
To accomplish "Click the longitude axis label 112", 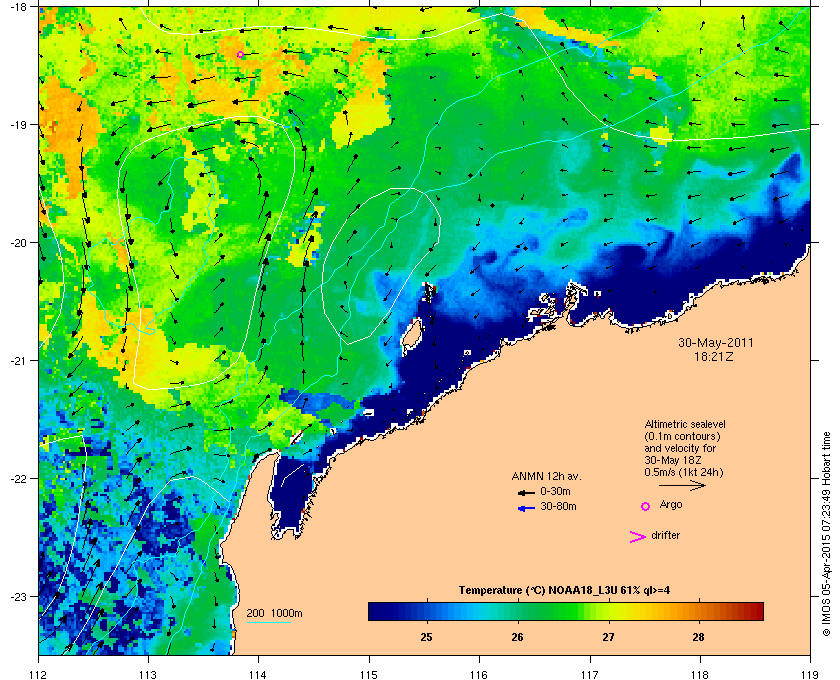I will pos(39,674).
